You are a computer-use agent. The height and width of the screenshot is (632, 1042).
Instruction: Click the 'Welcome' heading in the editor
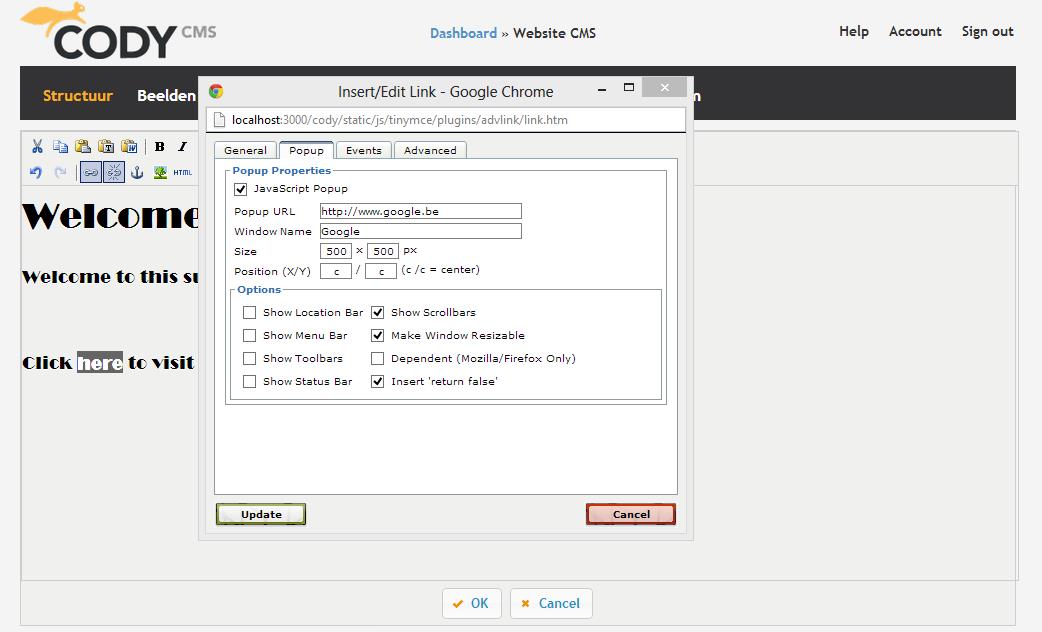[x=110, y=216]
